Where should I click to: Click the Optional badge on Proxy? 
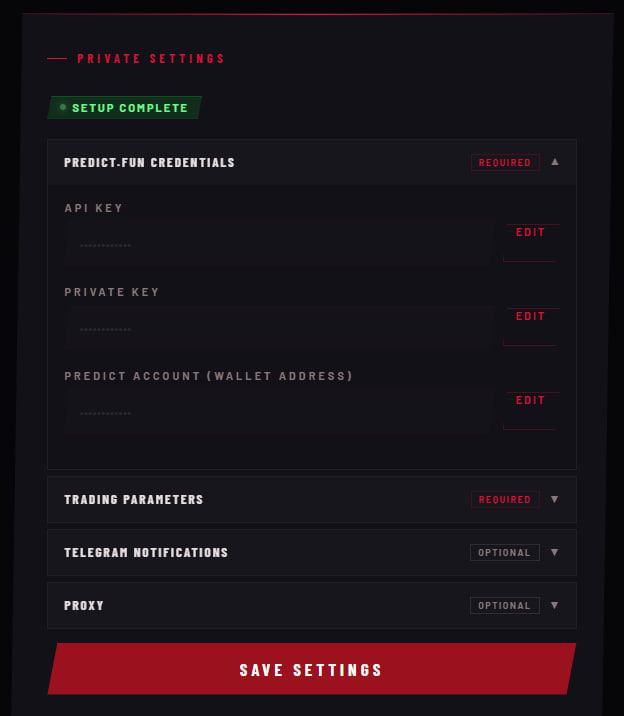(x=504, y=605)
